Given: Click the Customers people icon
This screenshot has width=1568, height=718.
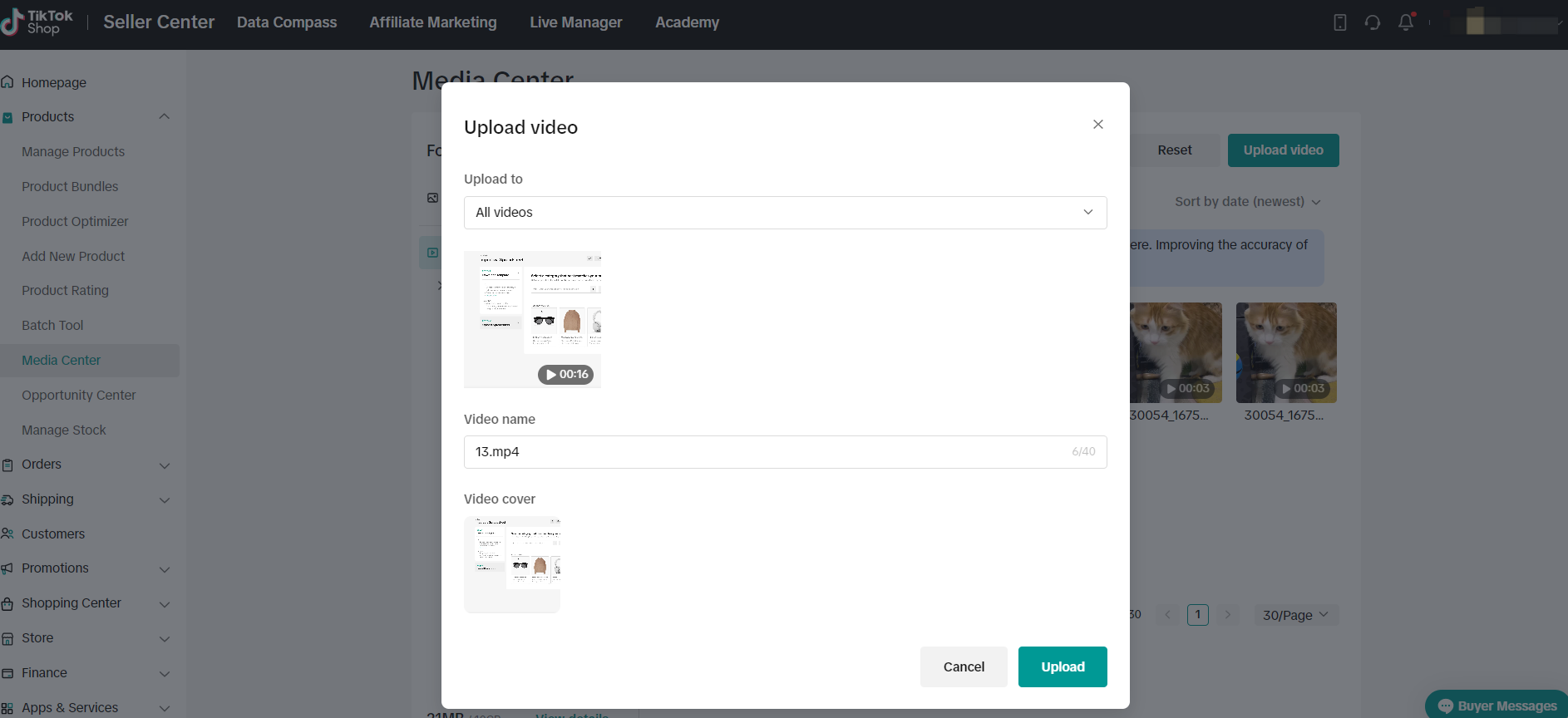Looking at the screenshot, I should (x=7, y=534).
